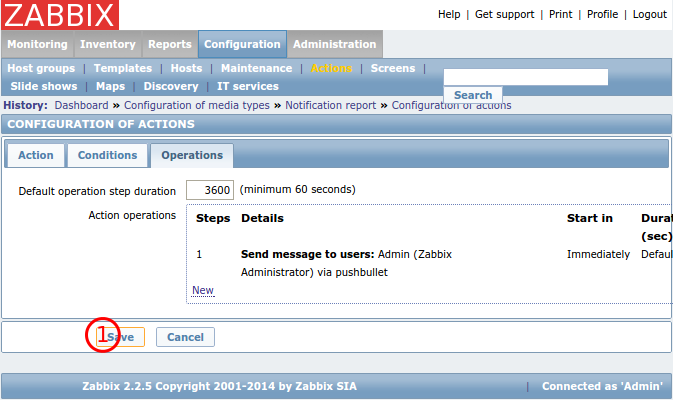Open the Help link

(449, 15)
